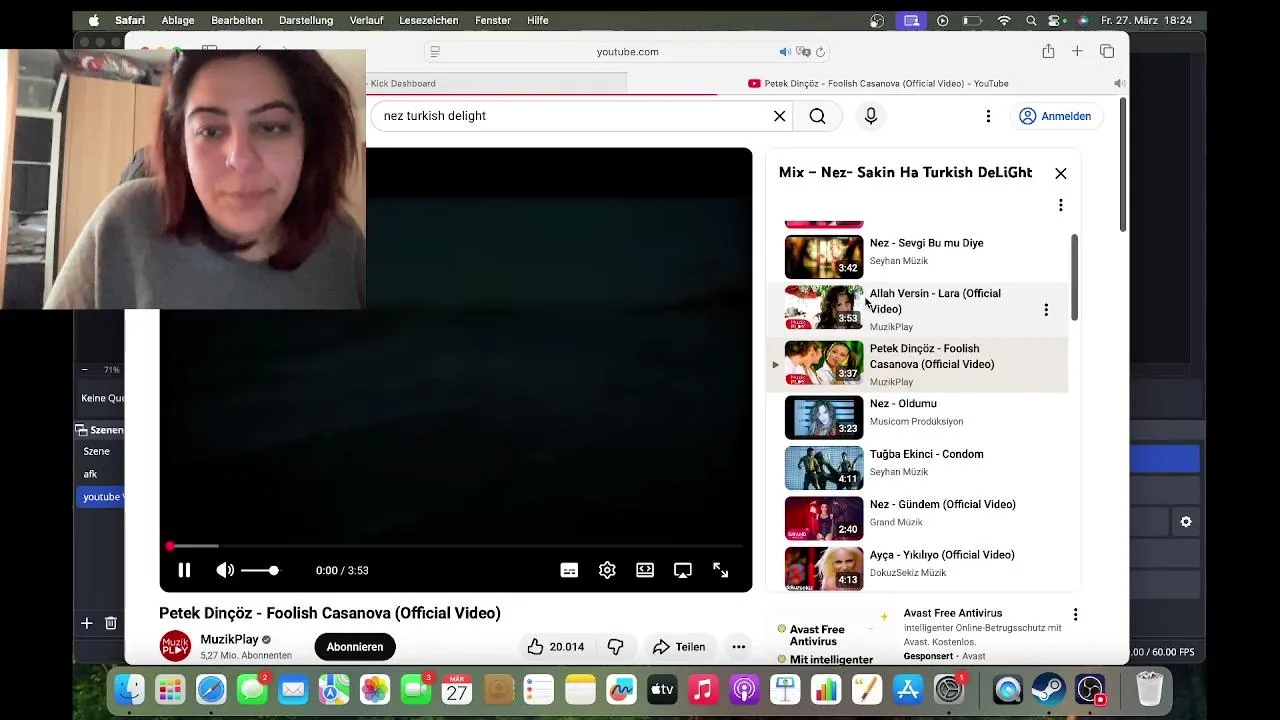Click the Teilen share button
The width and height of the screenshot is (1280, 720).
pyautogui.click(x=679, y=647)
